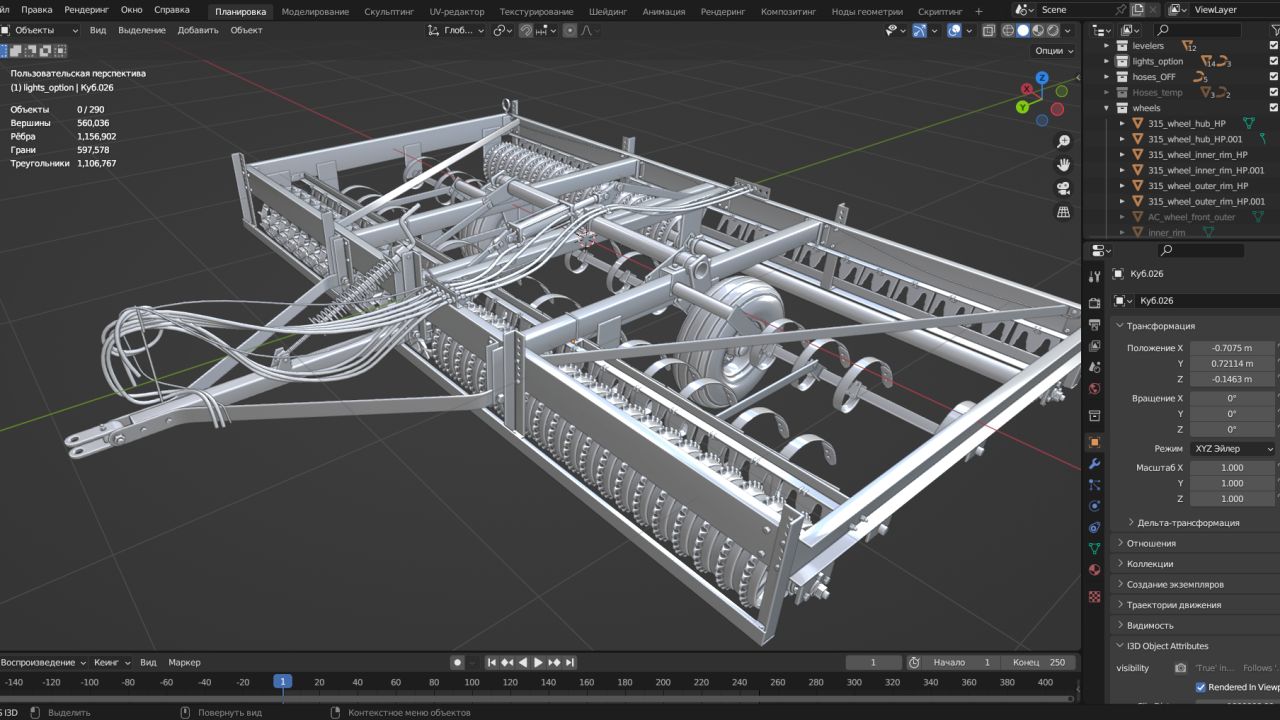Open the XYZ Эйлер rotation mode dropdown

tap(1232, 449)
